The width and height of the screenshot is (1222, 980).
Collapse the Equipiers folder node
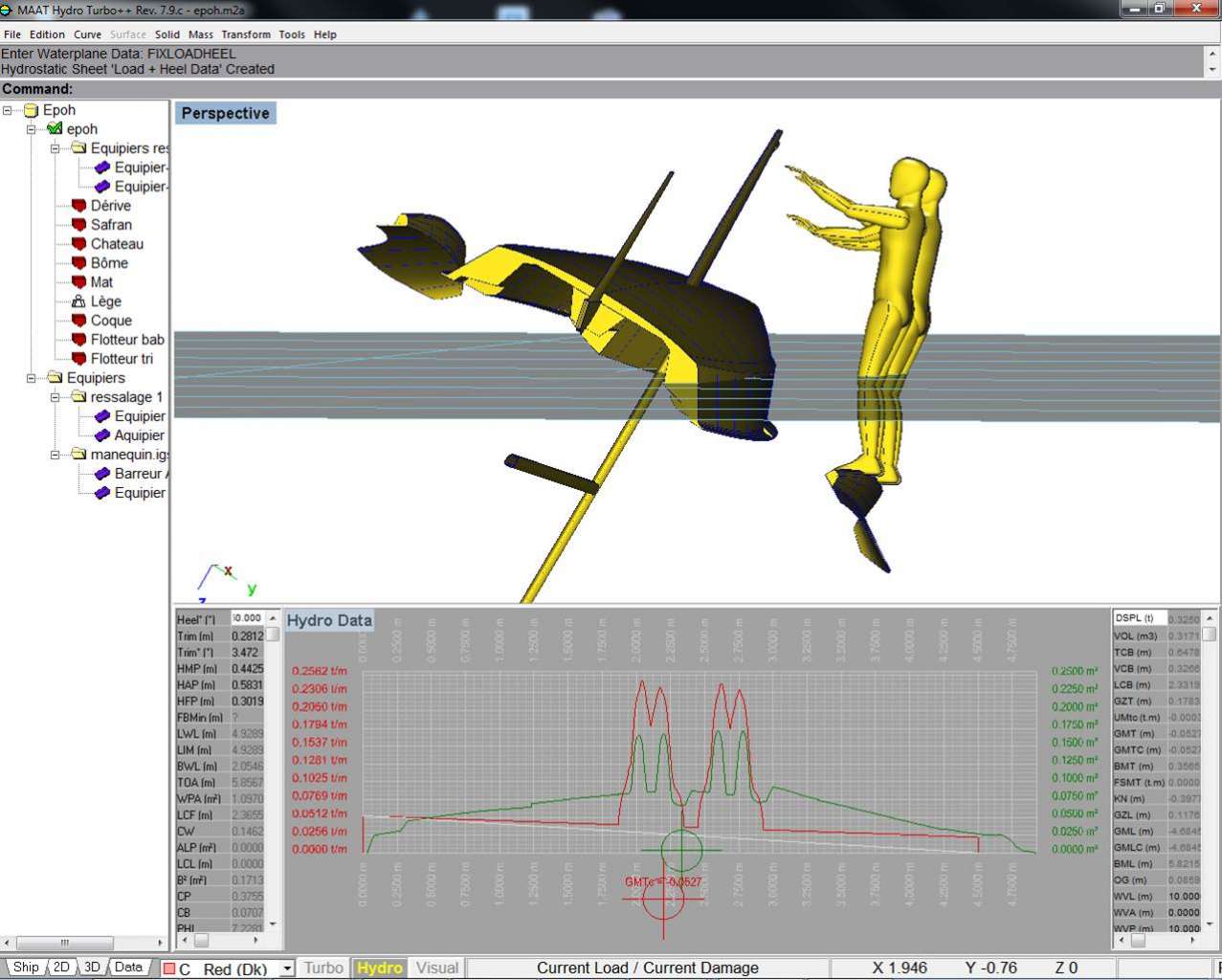tap(32, 378)
